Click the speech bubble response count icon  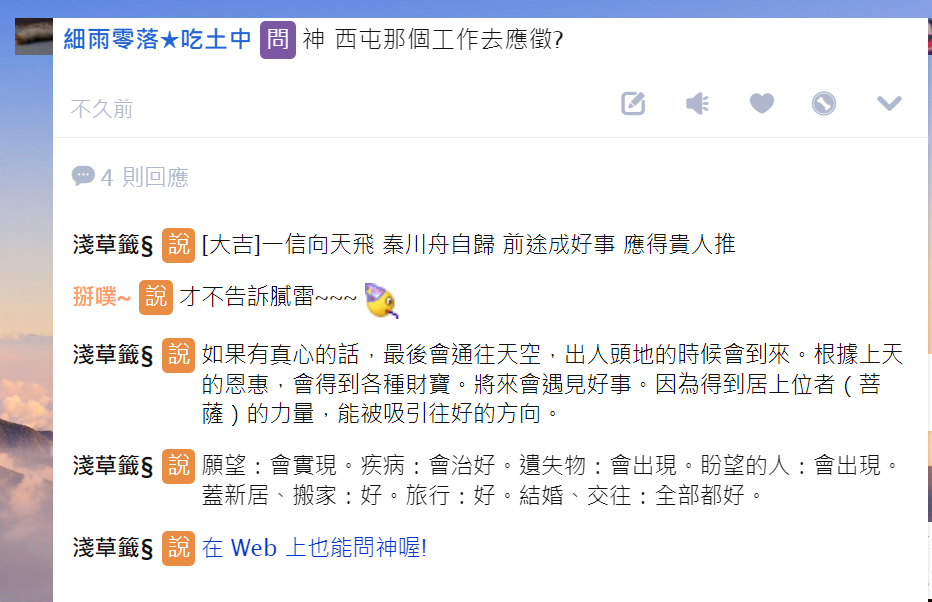point(83,176)
